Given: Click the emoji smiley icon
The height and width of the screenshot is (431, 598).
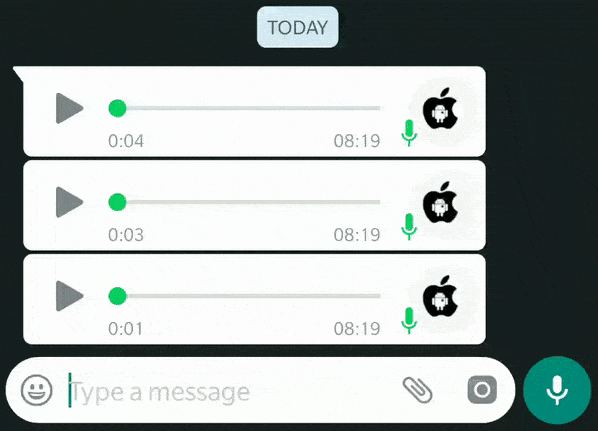Looking at the screenshot, I should (37, 390).
